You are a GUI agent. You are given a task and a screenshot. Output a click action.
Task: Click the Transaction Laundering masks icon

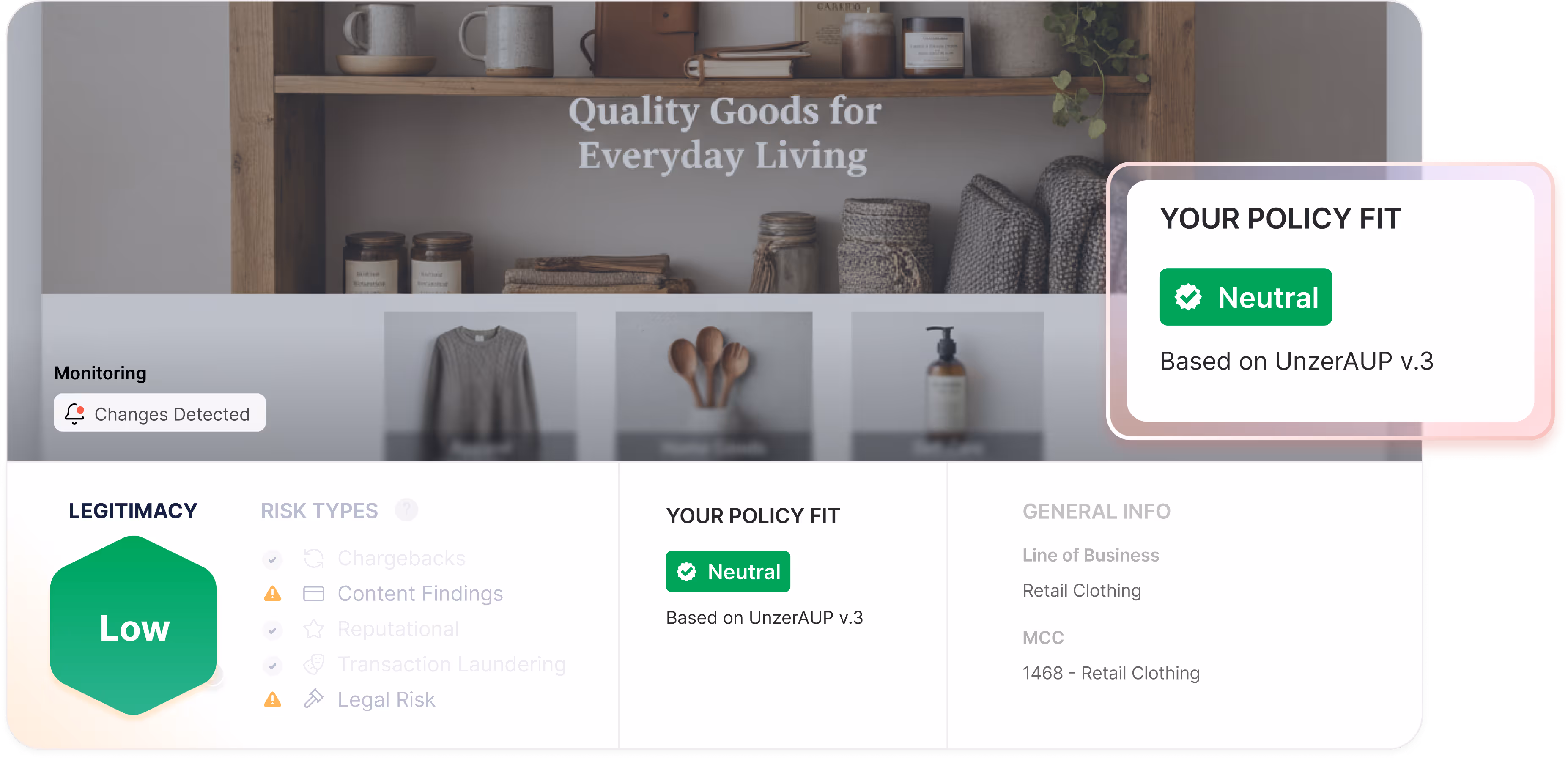click(313, 664)
